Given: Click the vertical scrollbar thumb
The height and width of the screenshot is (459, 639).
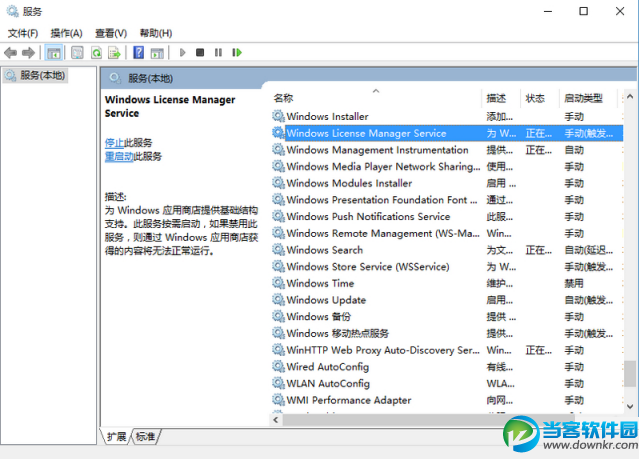Looking at the screenshot, I should coord(630,373).
